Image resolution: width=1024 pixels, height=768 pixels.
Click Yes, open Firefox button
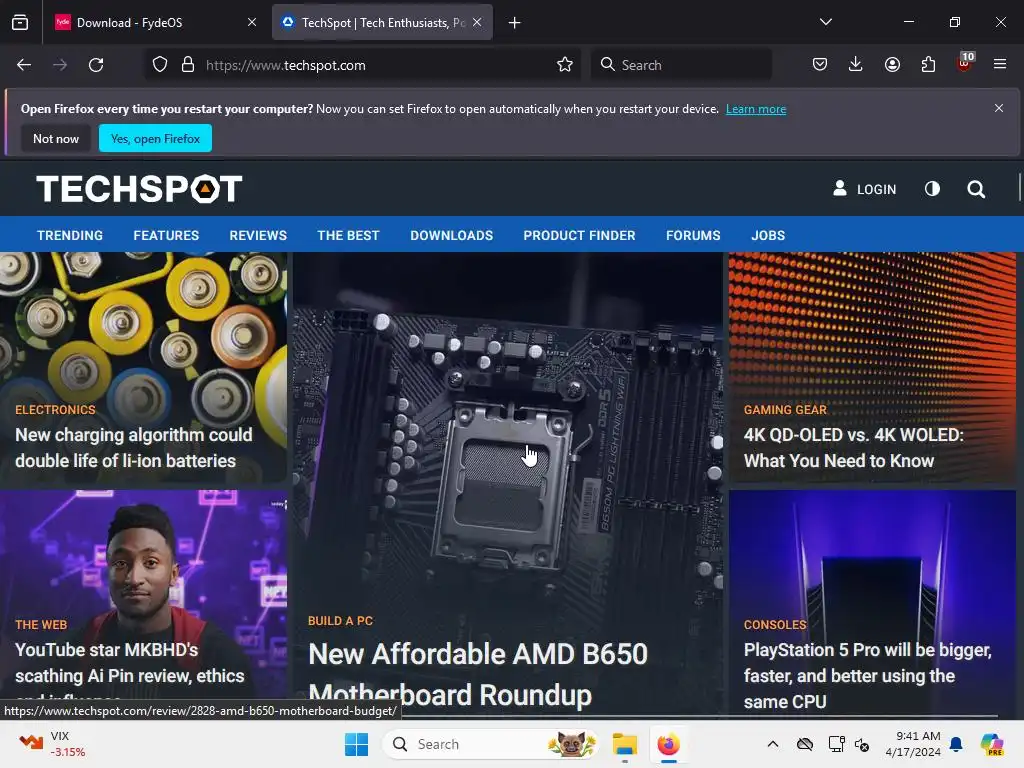(x=155, y=138)
